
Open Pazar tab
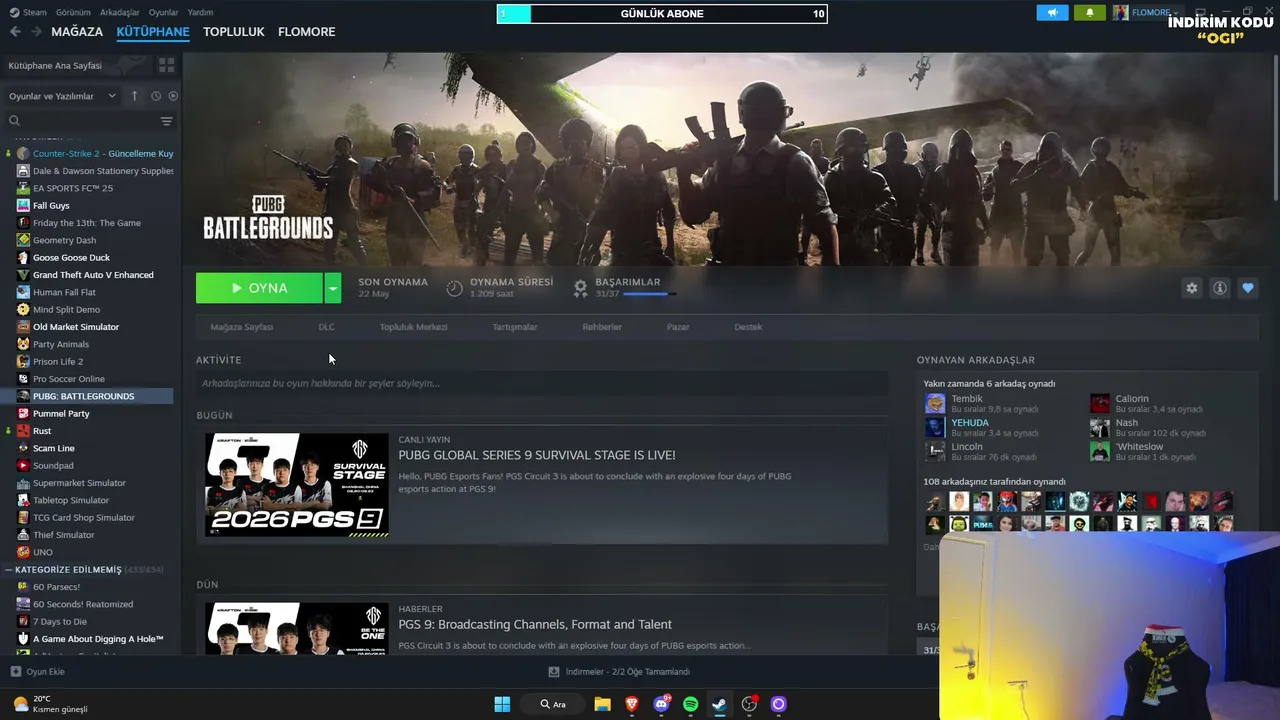[678, 327]
